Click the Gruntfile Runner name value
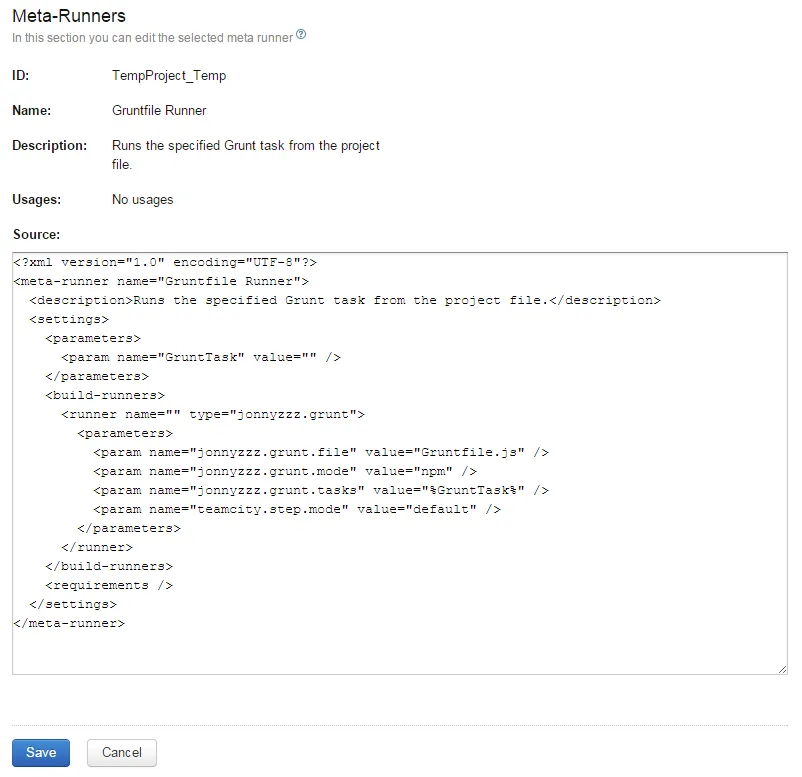The height and width of the screenshot is (777, 802). [159, 110]
